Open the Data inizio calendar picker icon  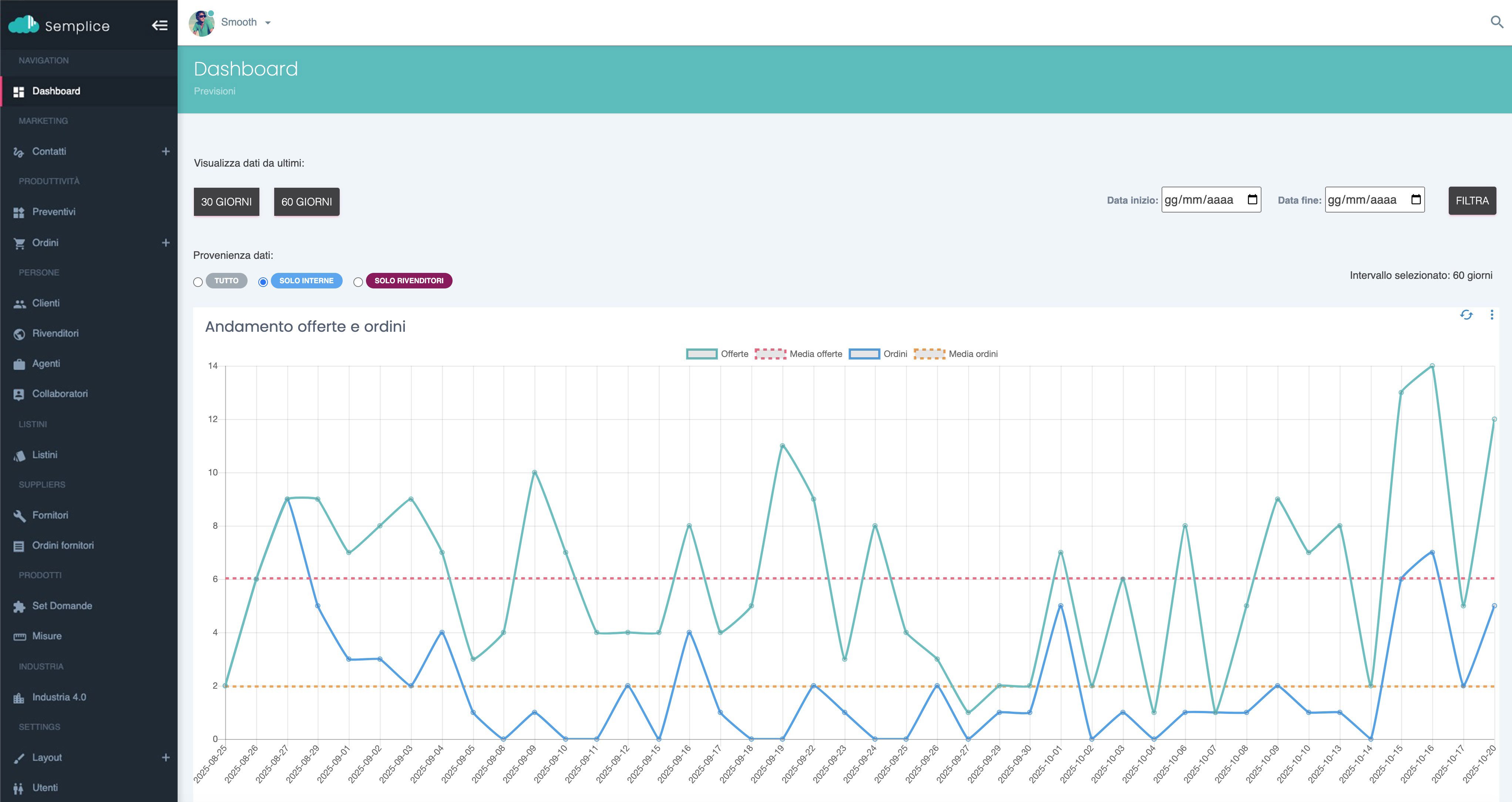coord(1252,200)
